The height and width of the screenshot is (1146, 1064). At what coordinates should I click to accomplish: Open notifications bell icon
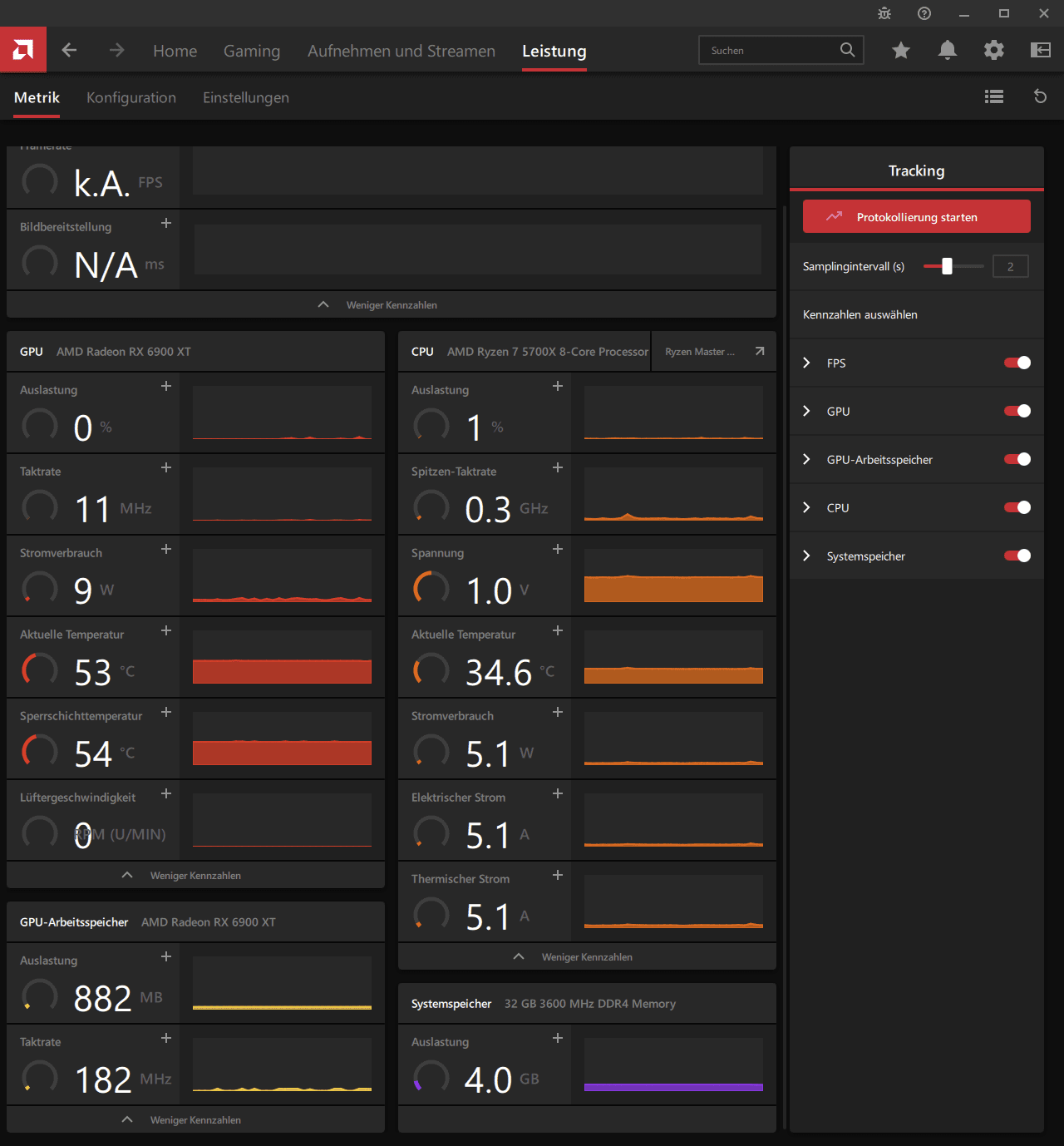948,51
